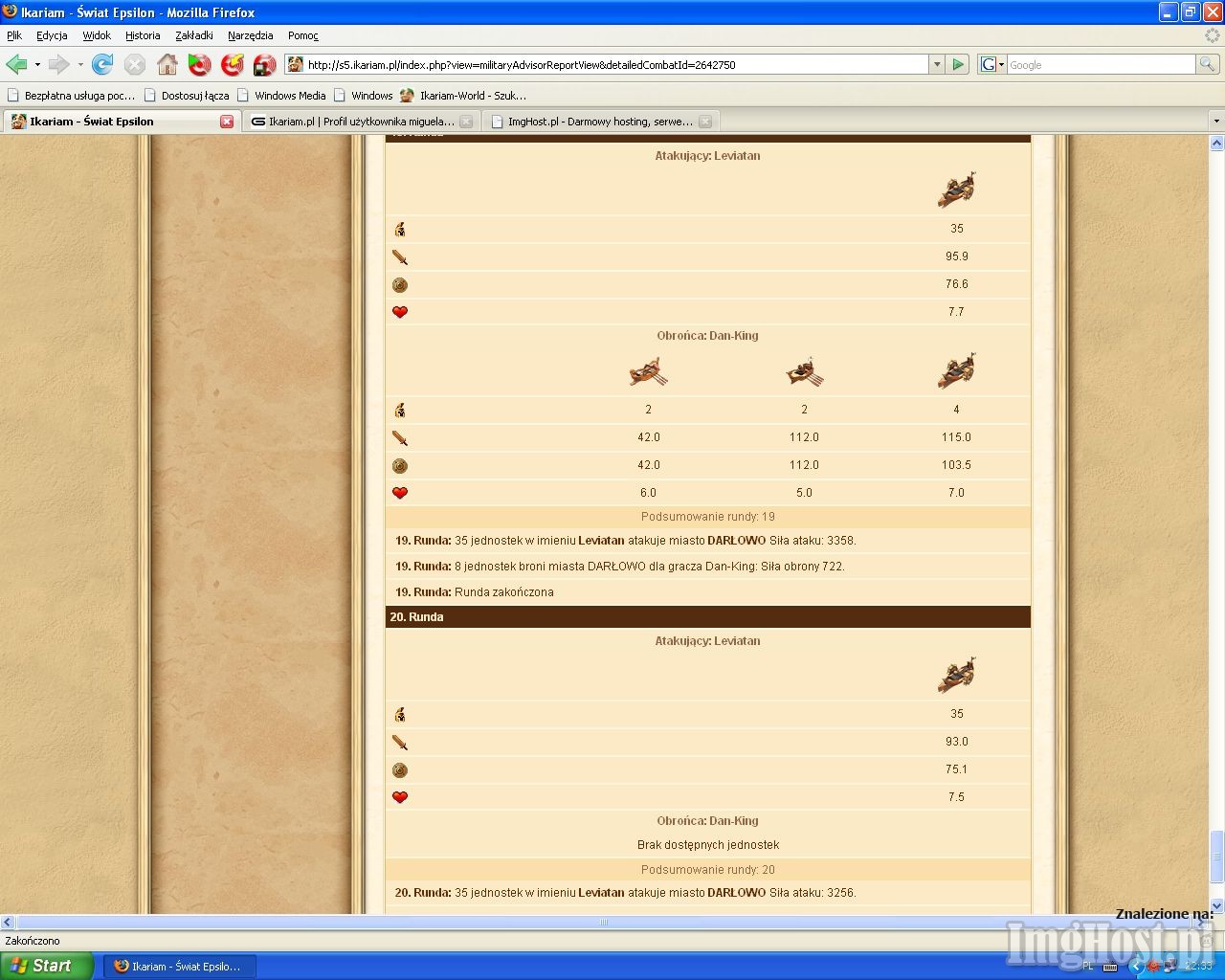Open the search engine selector dropdown
Image resolution: width=1225 pixels, height=980 pixels.
pyautogui.click(x=1001, y=64)
